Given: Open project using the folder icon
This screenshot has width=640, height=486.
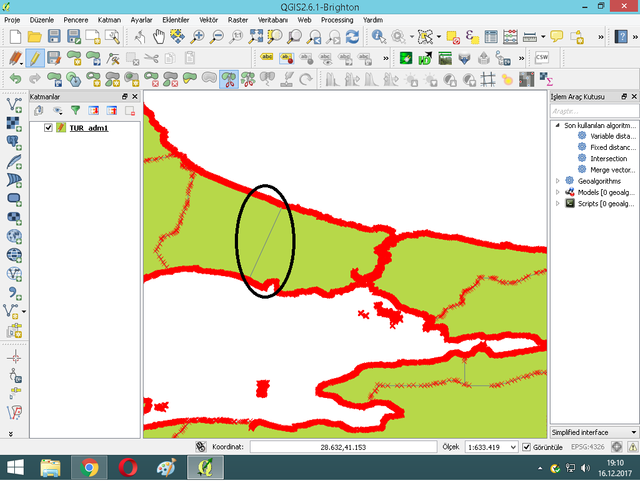Looking at the screenshot, I should coord(34,37).
